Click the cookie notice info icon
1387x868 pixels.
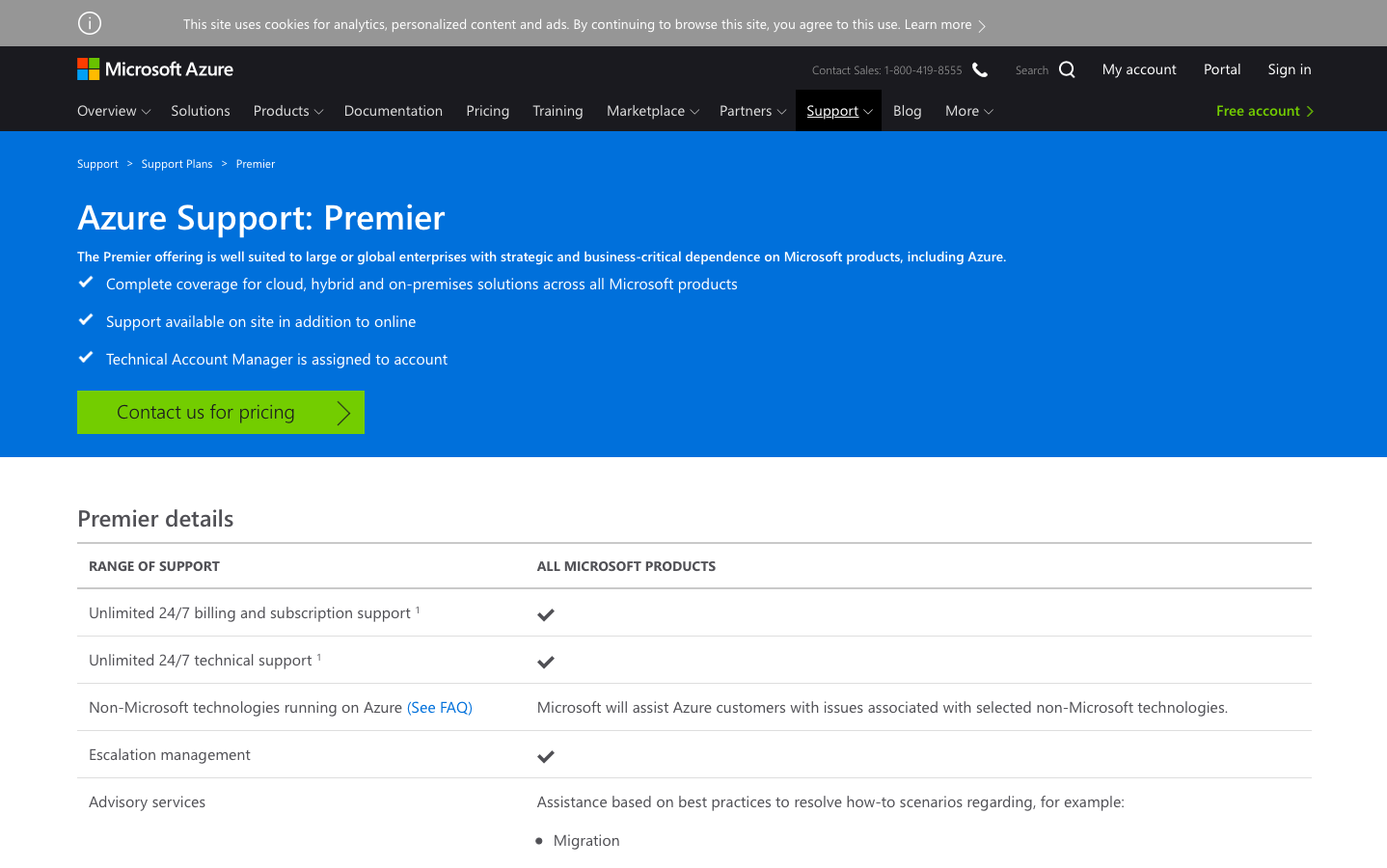90,23
